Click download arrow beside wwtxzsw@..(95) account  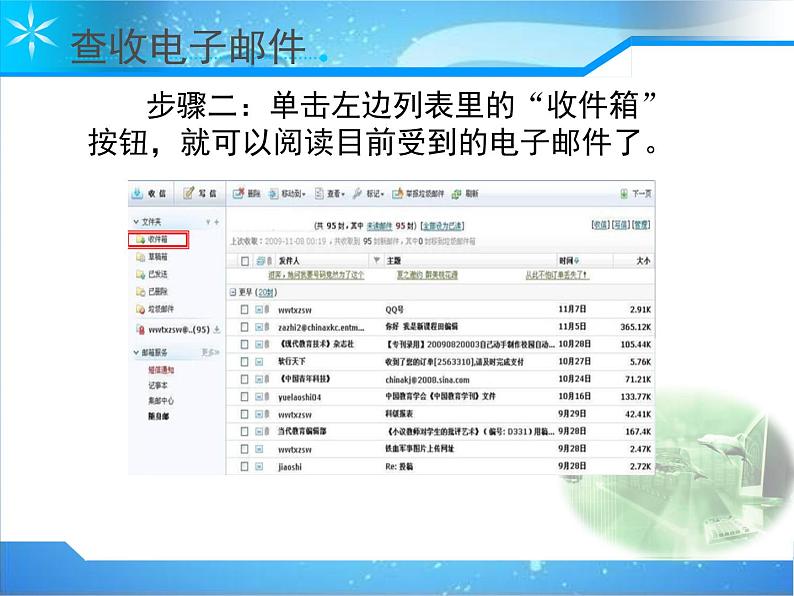(x=217, y=330)
